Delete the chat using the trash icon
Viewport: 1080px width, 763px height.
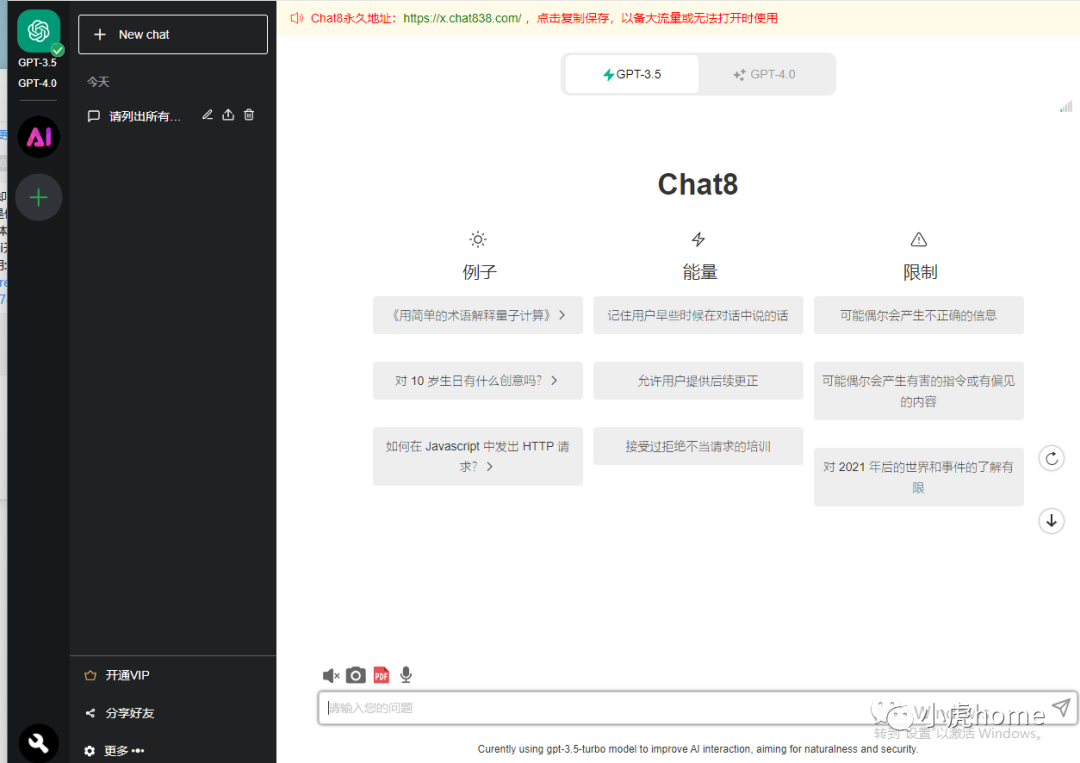point(248,115)
